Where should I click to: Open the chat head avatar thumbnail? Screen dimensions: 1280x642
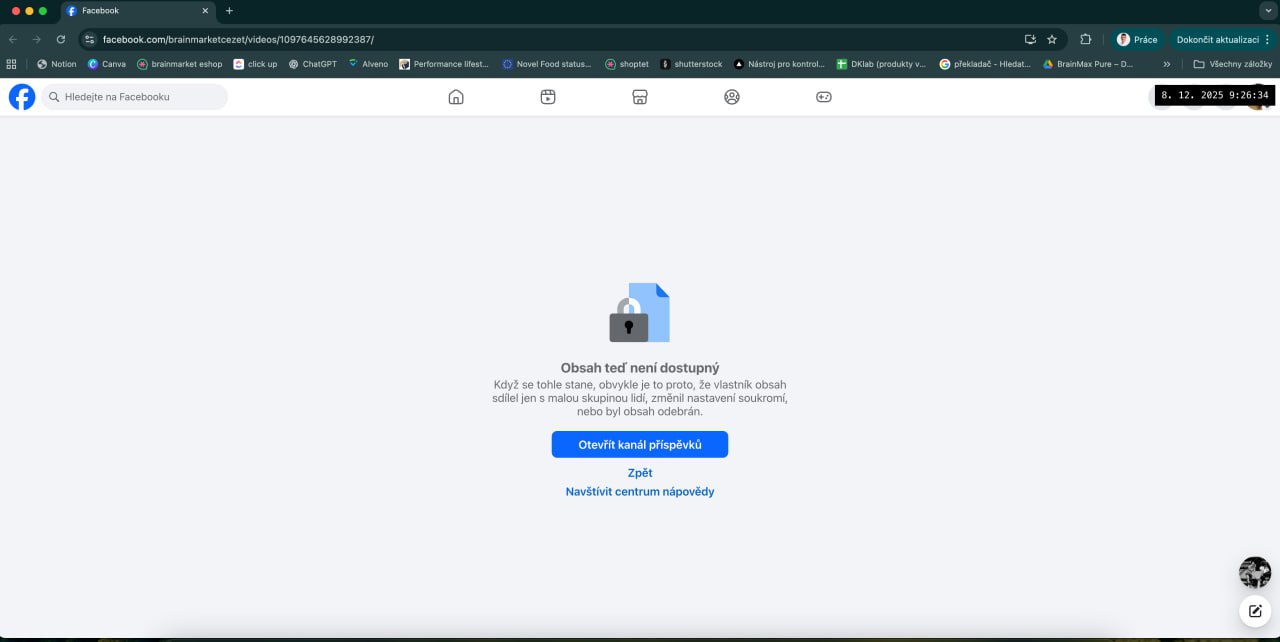pos(1255,572)
